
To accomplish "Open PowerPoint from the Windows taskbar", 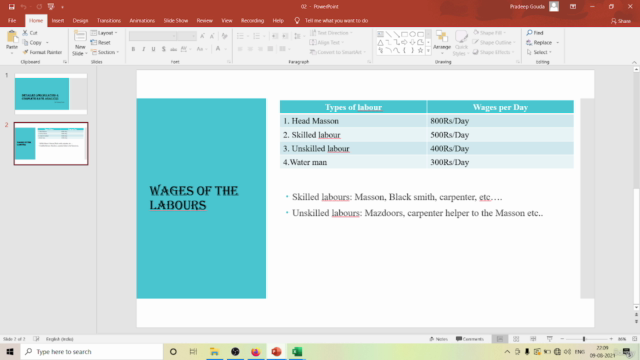I will coord(276,351).
